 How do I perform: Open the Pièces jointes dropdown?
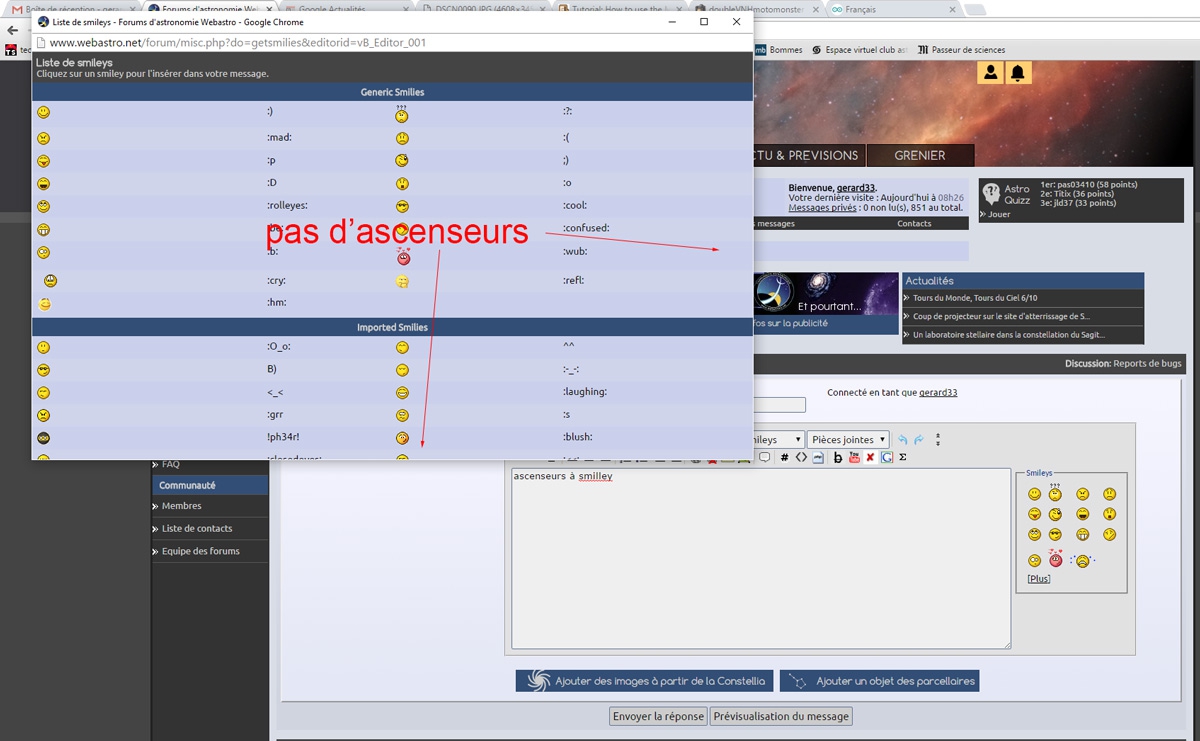tap(848, 440)
